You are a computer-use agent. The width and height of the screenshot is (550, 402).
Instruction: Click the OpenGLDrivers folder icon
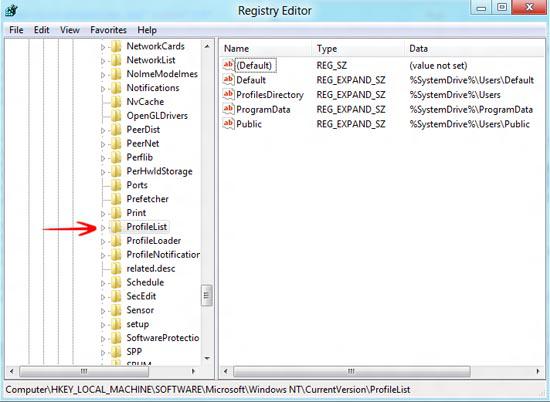click(x=116, y=116)
